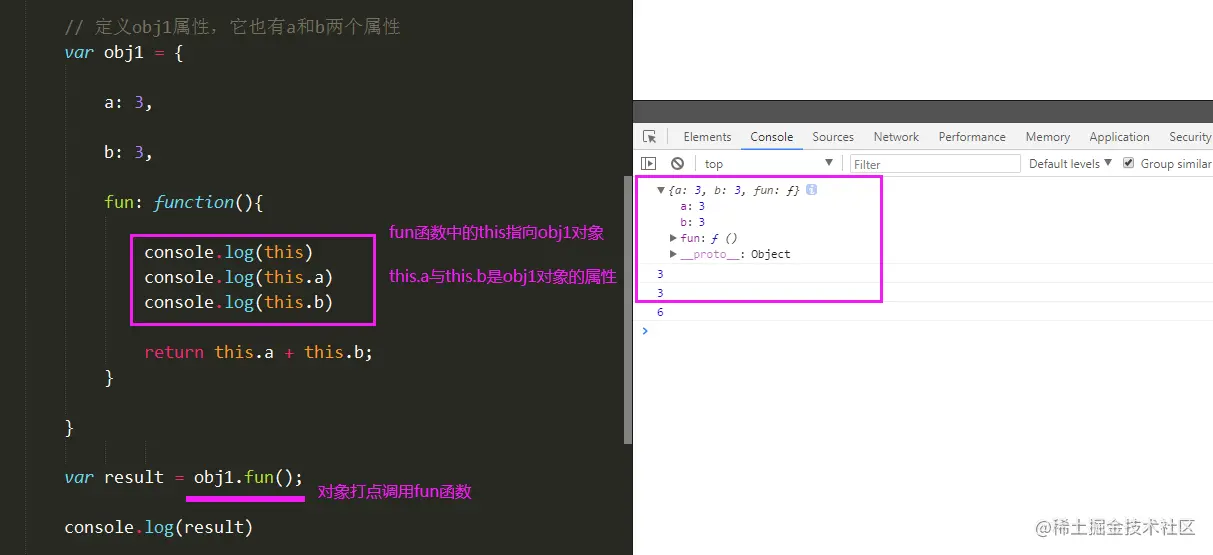Click the a: 3 property in console output

click(x=693, y=206)
